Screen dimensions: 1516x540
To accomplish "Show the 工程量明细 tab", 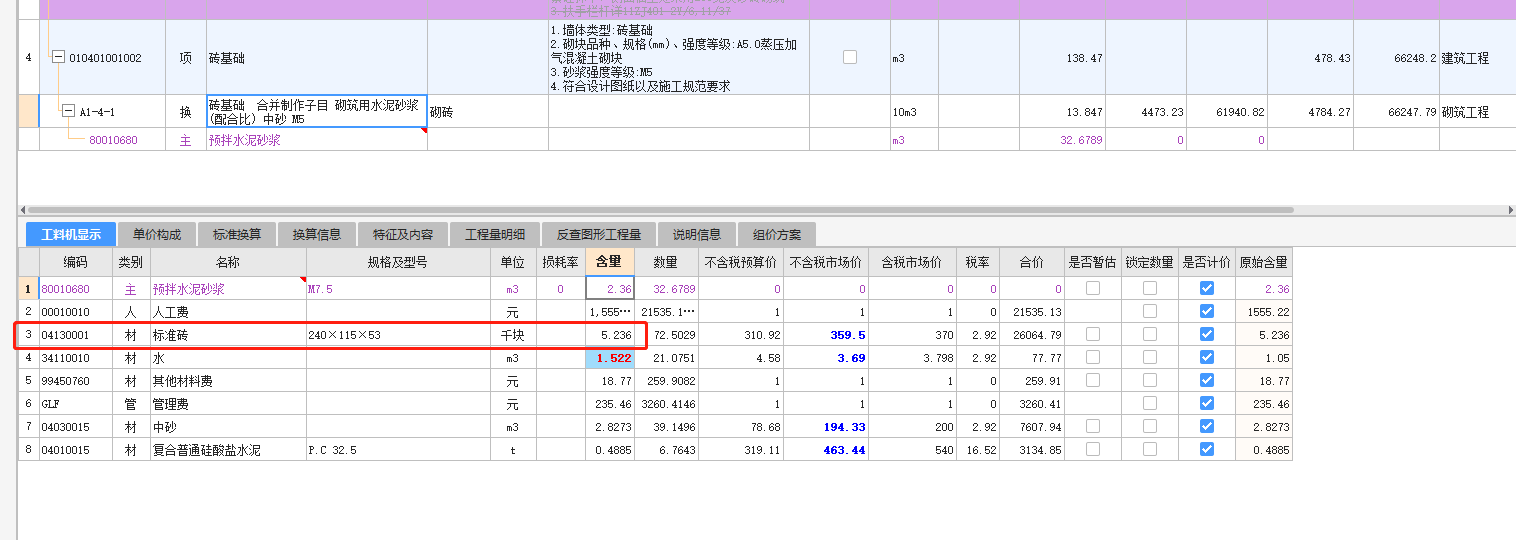I will click(x=495, y=234).
